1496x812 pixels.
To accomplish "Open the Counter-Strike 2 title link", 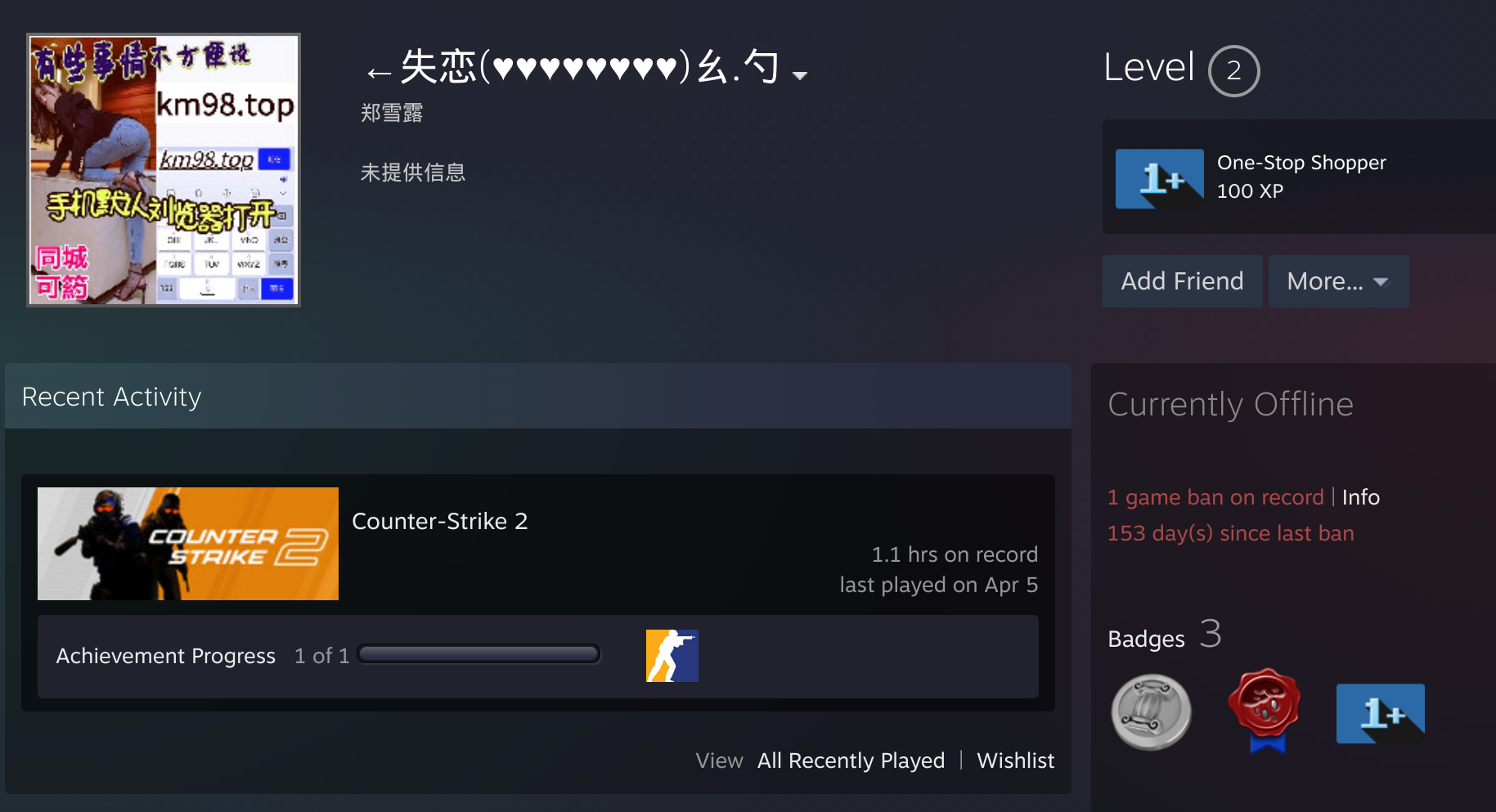I will 439,521.
